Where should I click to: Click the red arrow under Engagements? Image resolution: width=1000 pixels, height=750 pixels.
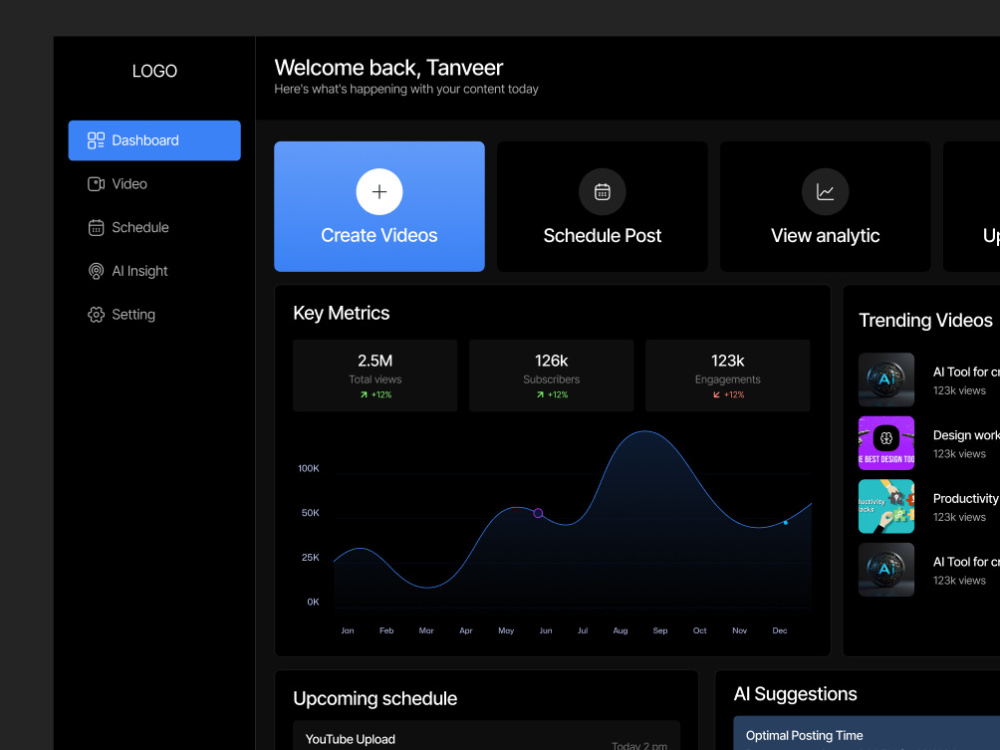point(716,395)
